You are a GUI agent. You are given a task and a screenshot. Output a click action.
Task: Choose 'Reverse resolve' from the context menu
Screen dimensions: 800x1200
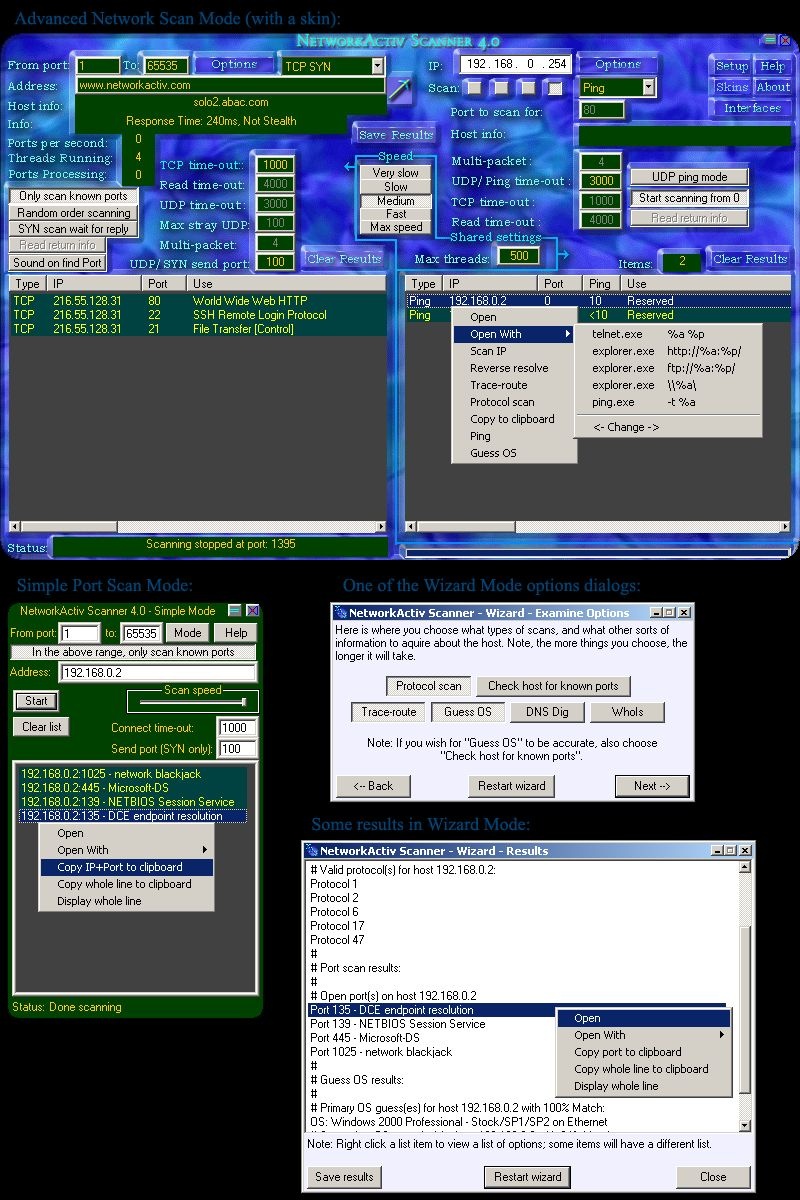515,368
